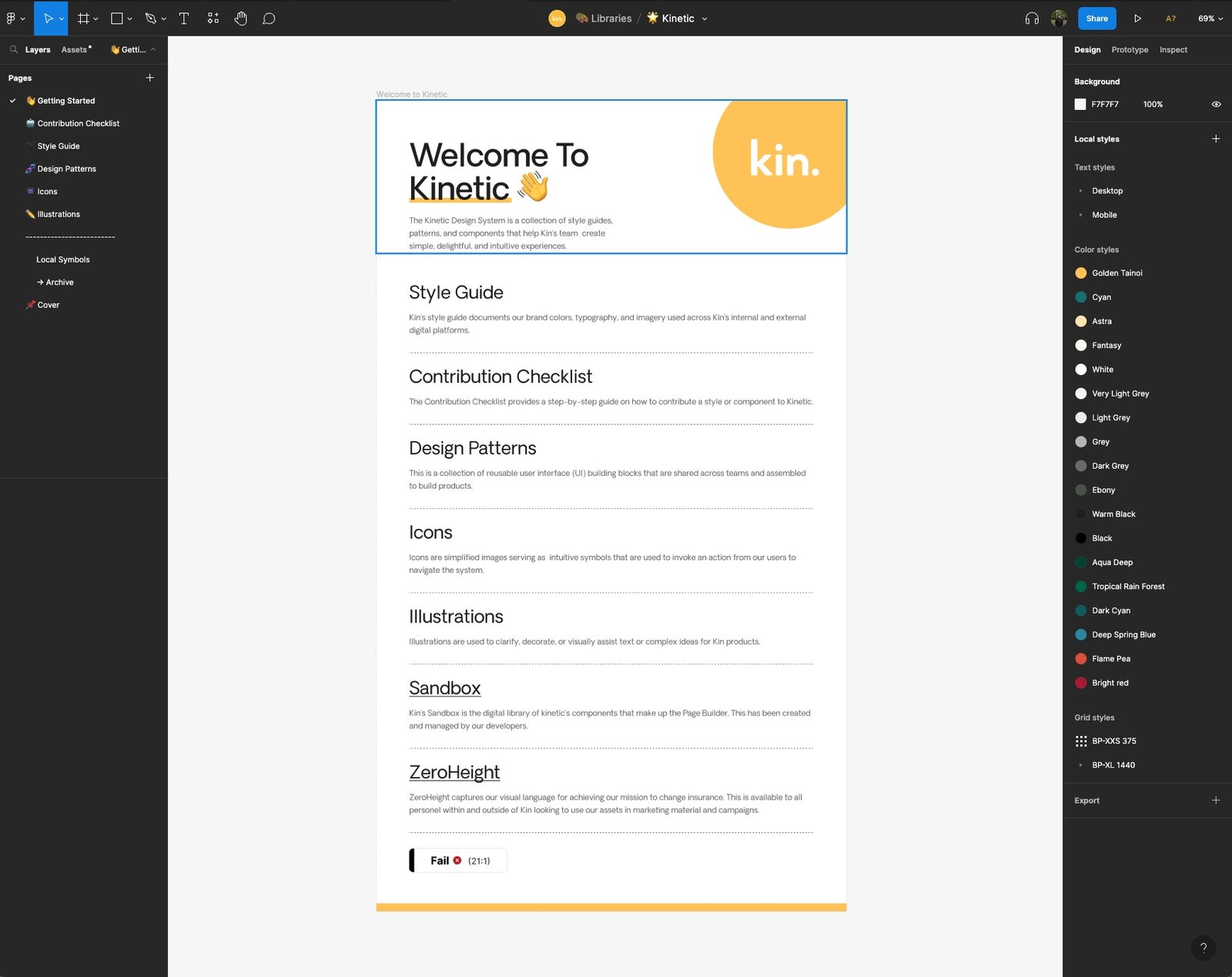1232x977 pixels.
Task: Click the ZeroHeight link heading
Action: (454, 772)
